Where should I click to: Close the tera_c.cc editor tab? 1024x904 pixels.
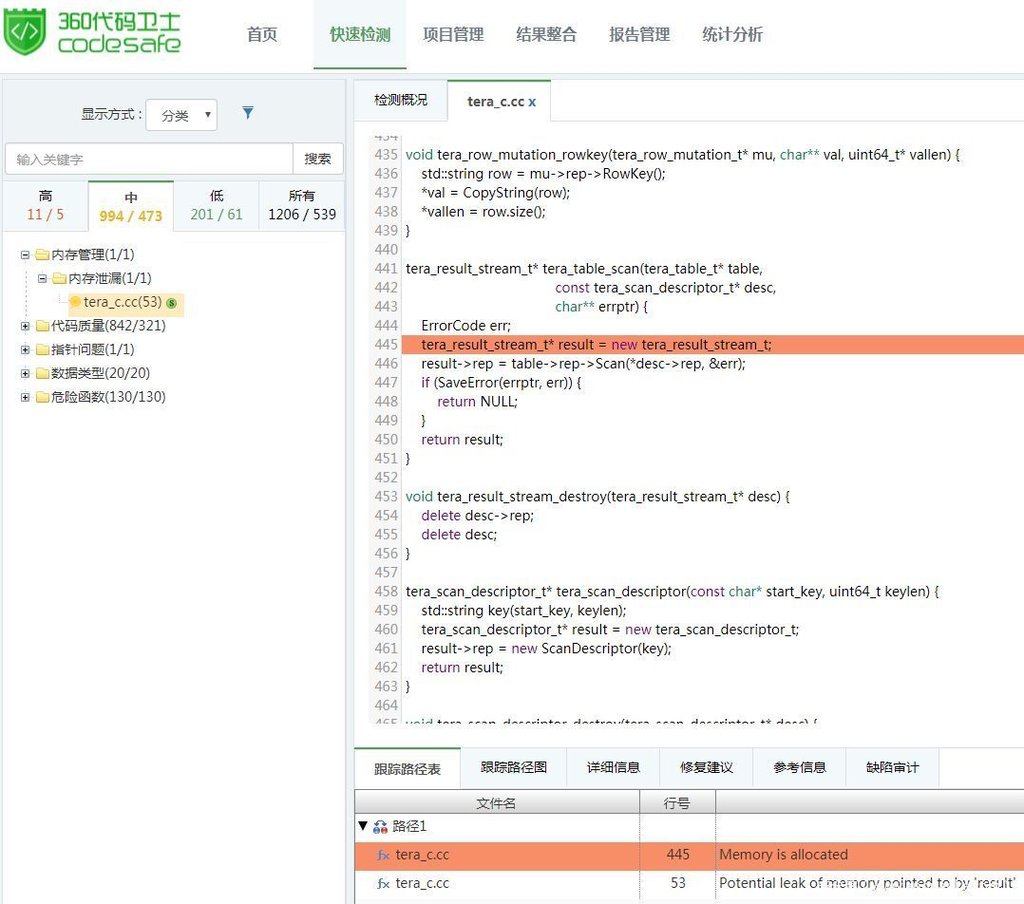pyautogui.click(x=532, y=102)
